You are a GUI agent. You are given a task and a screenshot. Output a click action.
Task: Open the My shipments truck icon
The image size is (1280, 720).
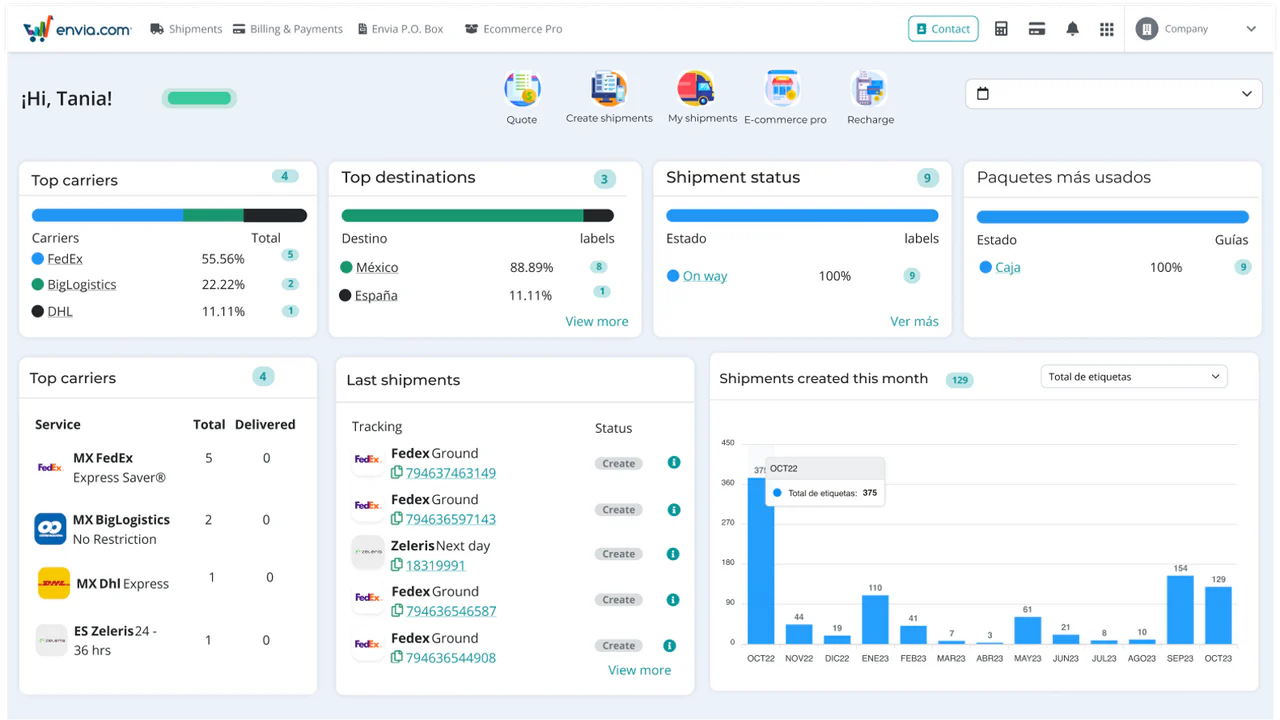(696, 88)
